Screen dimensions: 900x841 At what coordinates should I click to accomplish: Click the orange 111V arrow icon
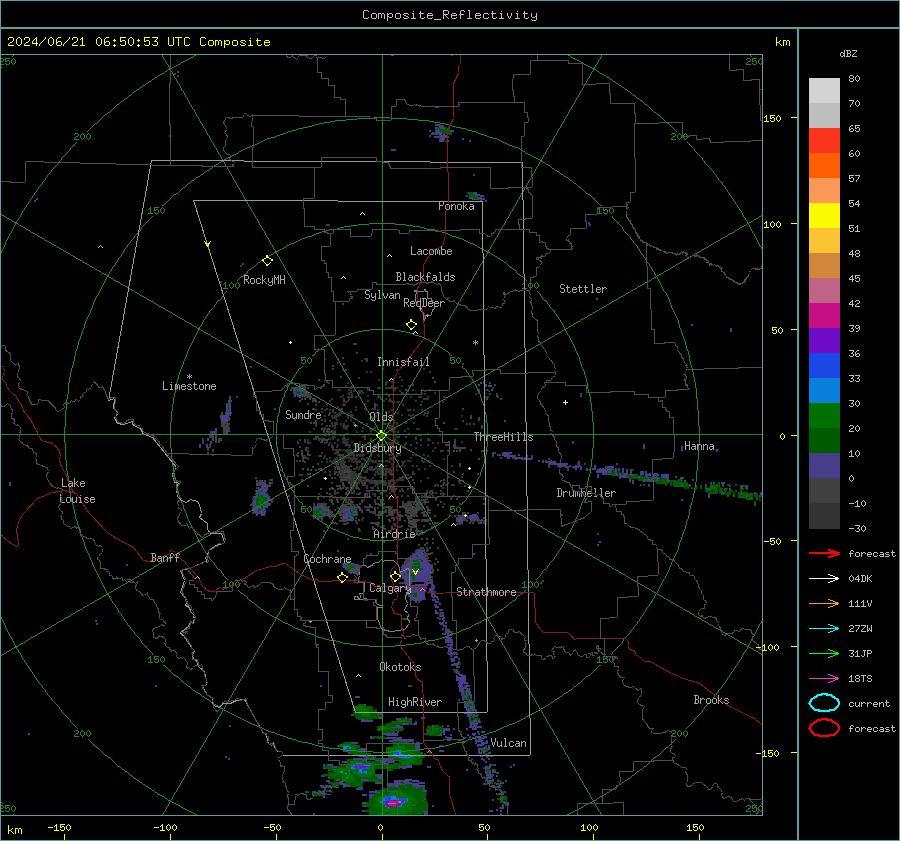point(824,603)
